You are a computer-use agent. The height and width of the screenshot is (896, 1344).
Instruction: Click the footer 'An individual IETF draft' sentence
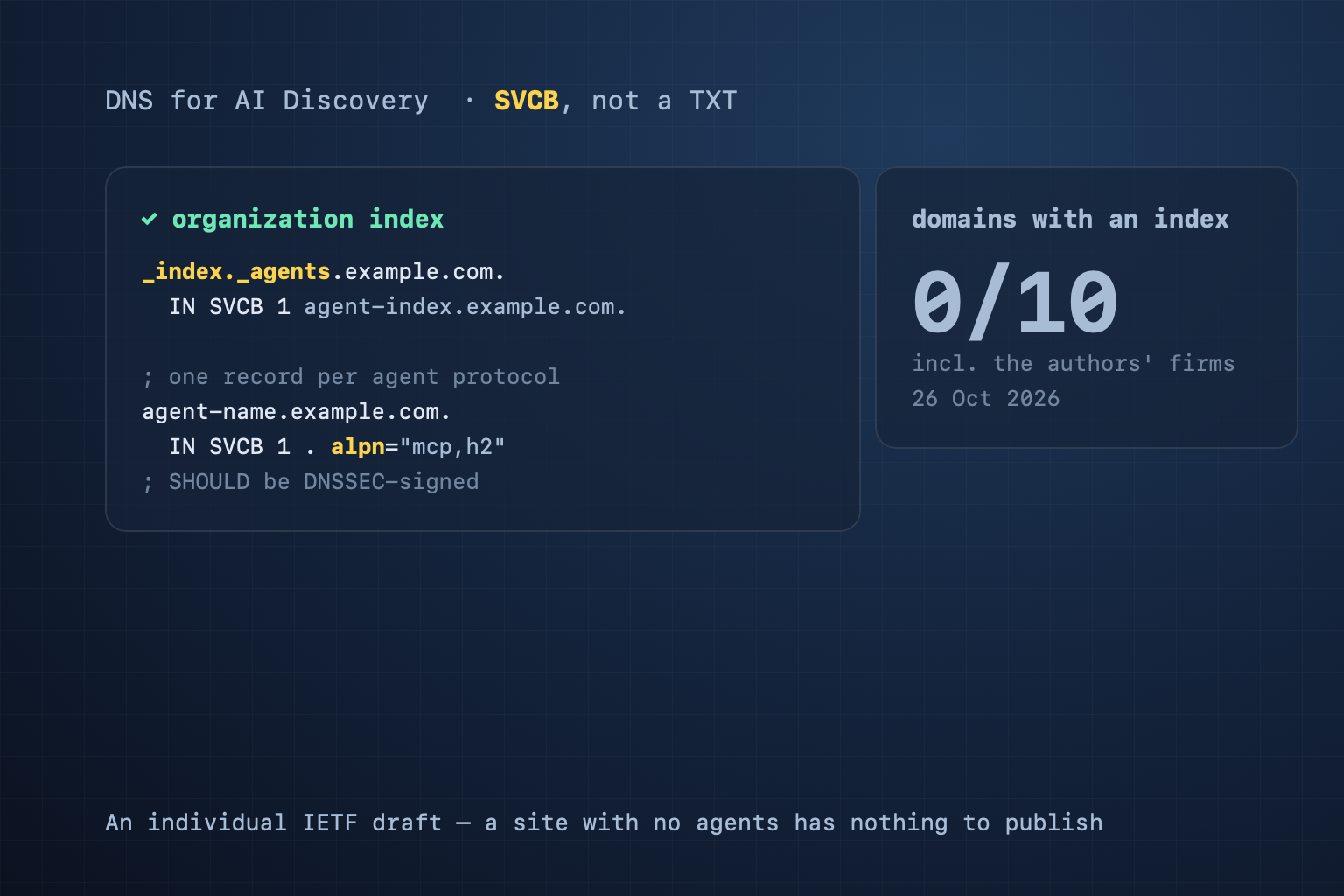(604, 822)
